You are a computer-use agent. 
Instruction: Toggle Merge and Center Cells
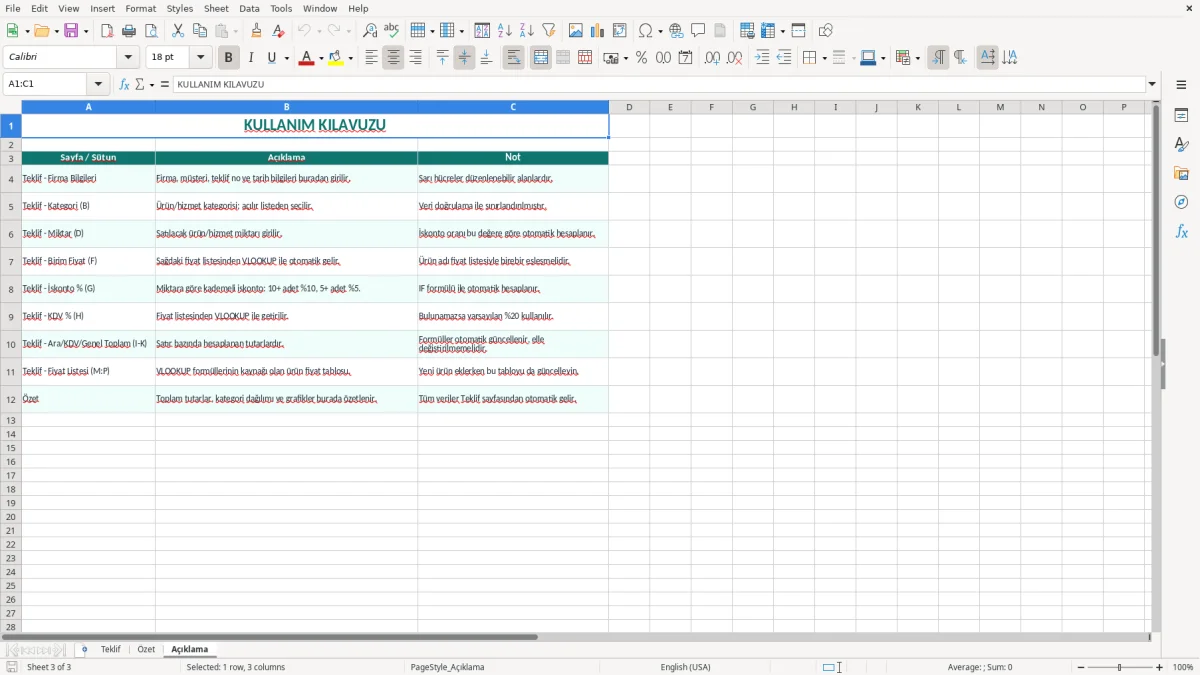[541, 58]
